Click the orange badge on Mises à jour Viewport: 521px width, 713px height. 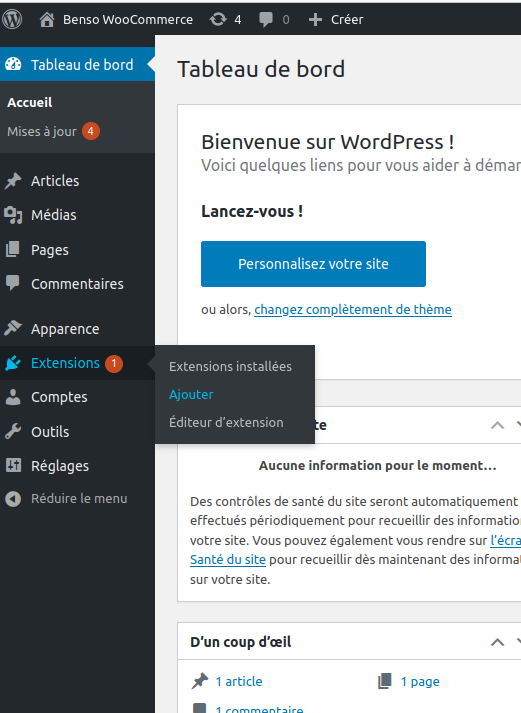(x=91, y=131)
